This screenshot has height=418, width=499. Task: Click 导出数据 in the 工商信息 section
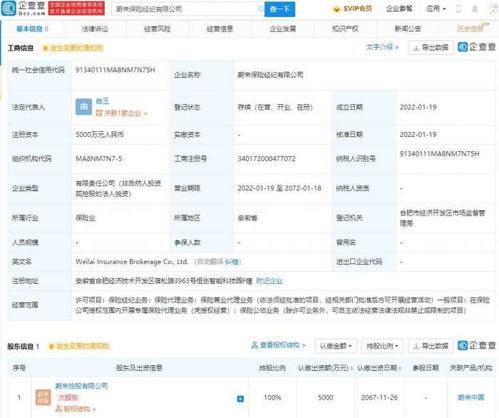click(430, 48)
